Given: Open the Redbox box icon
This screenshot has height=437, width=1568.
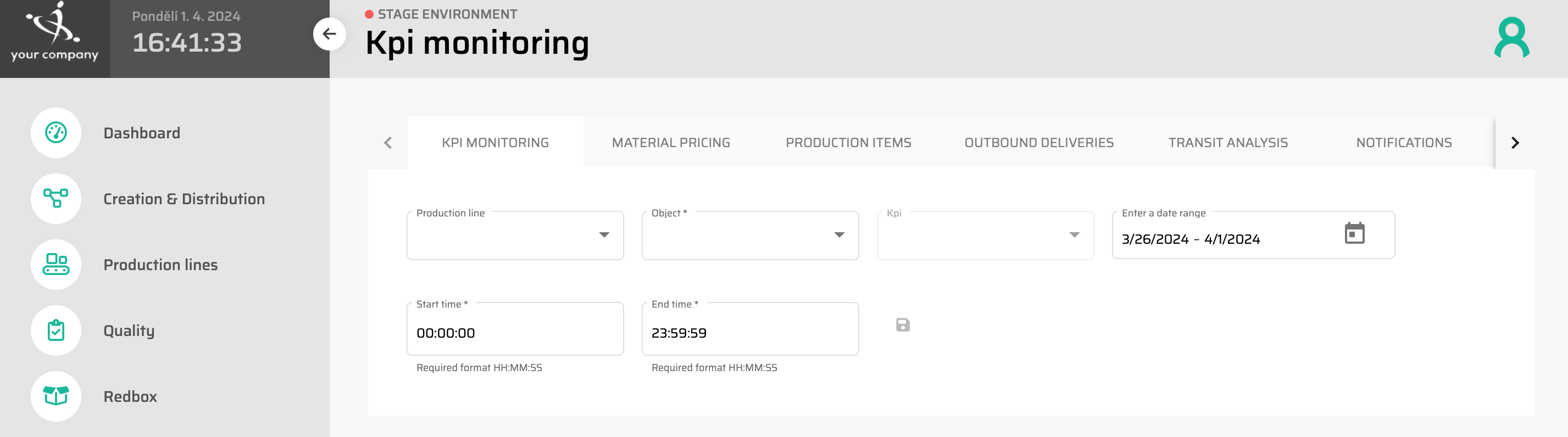Looking at the screenshot, I should 56,396.
